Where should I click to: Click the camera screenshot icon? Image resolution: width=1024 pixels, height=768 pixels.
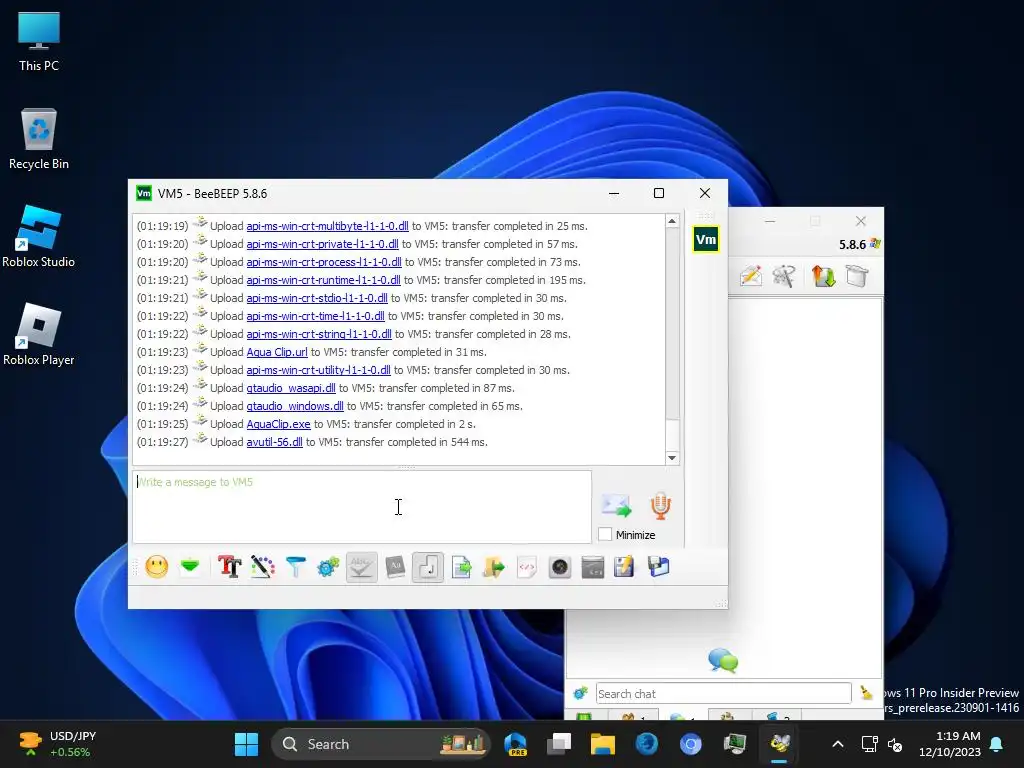560,567
